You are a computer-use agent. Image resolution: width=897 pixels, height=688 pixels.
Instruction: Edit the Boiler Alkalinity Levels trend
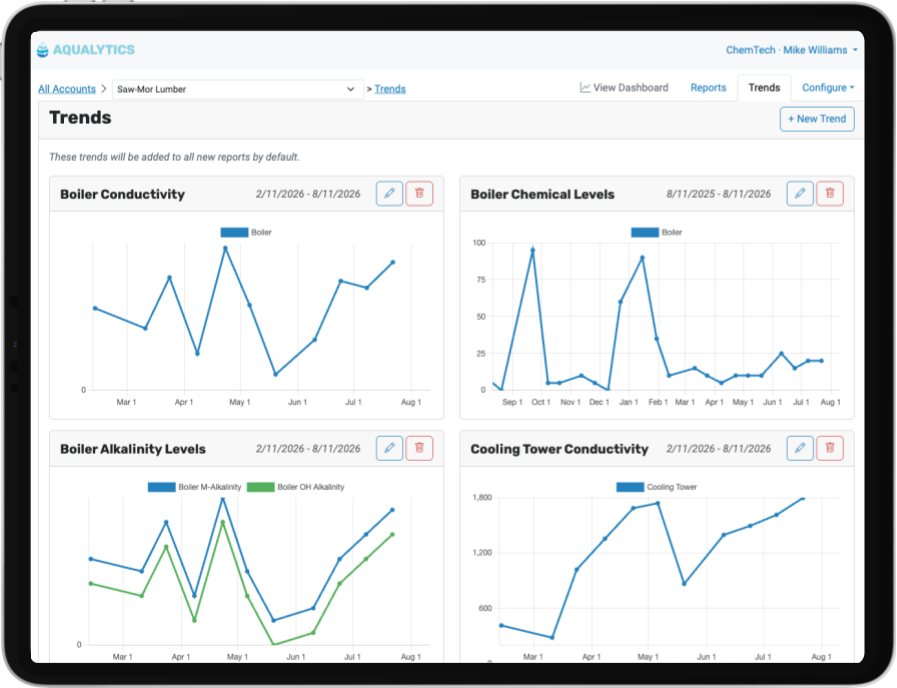click(389, 448)
